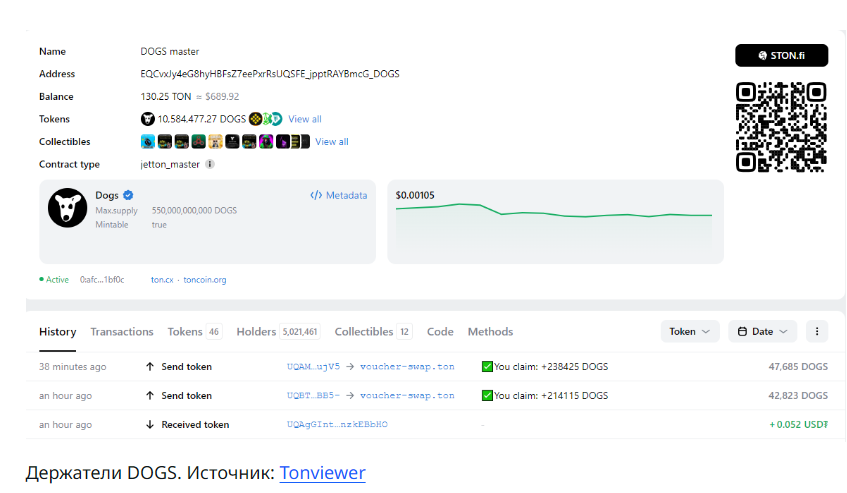Switch to the Code tab

pyautogui.click(x=440, y=332)
